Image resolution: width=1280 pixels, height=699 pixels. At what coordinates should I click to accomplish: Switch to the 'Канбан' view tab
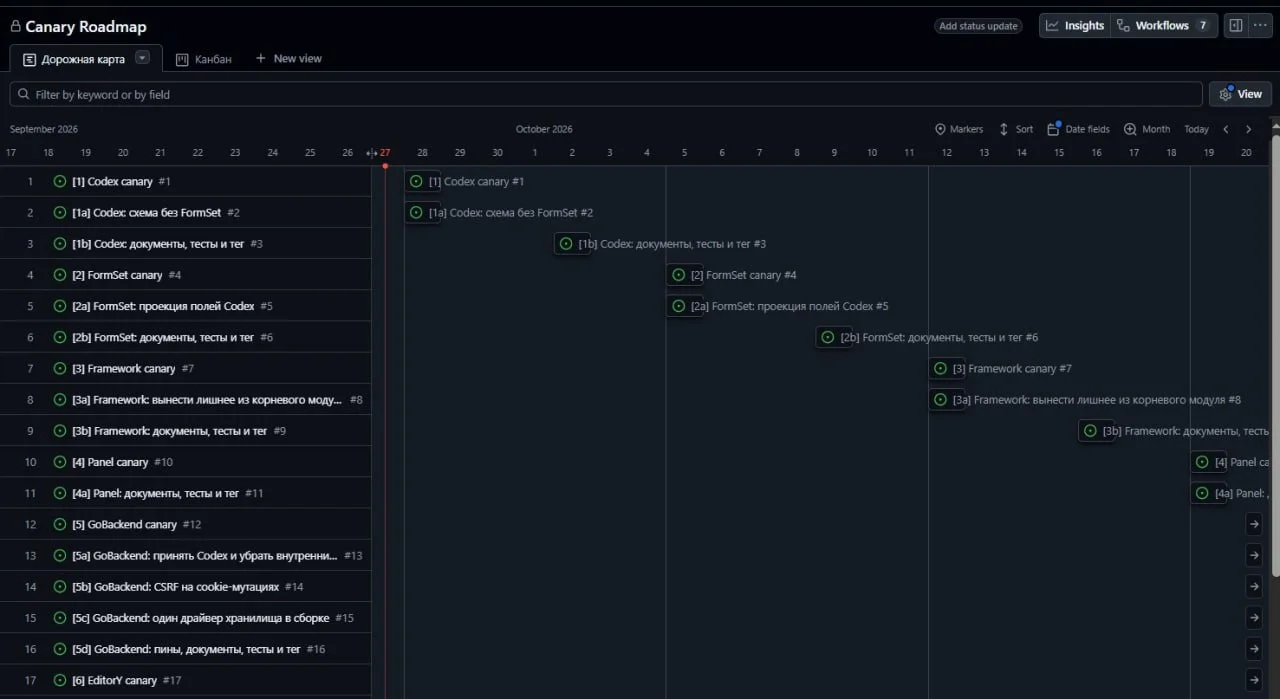204,59
